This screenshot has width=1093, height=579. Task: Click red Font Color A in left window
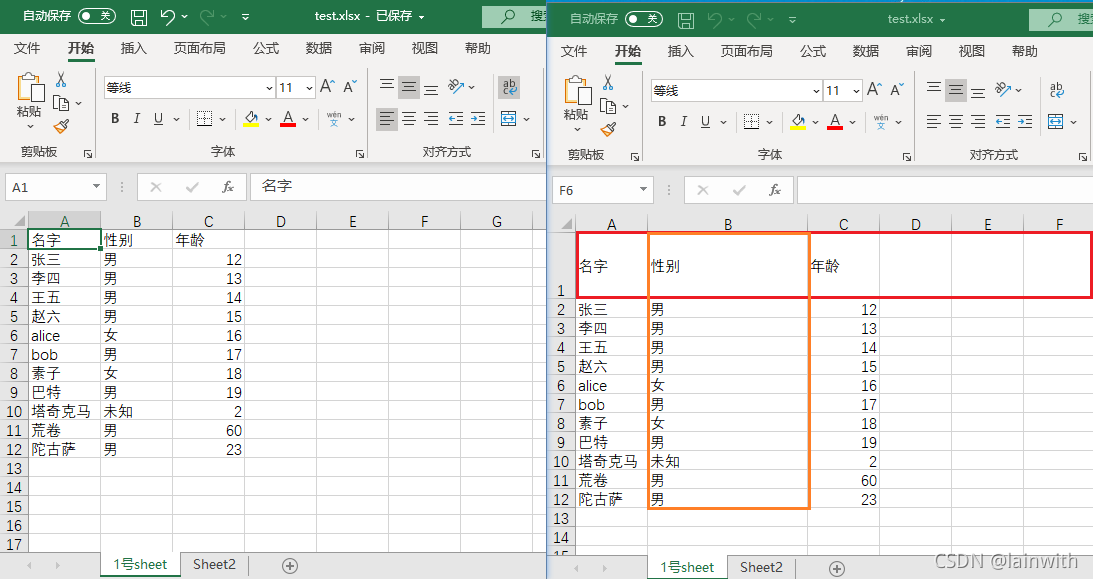288,118
